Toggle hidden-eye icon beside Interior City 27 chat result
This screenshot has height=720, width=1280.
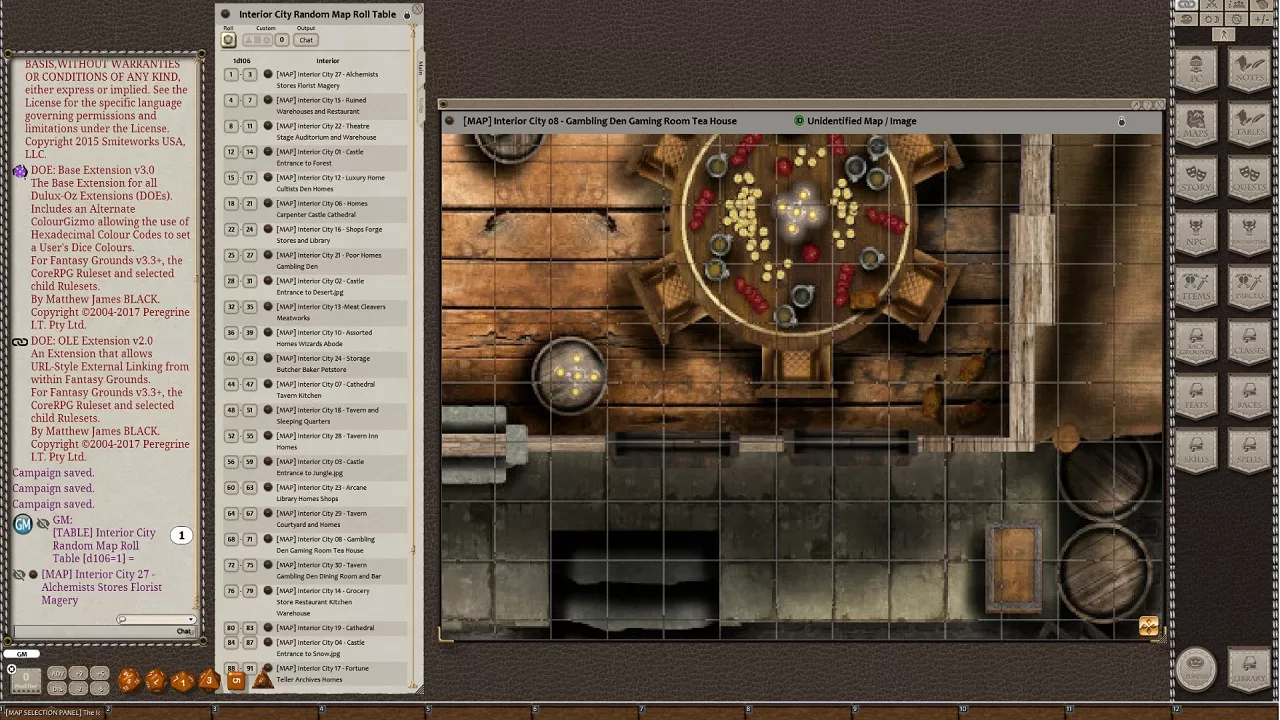tap(19, 575)
